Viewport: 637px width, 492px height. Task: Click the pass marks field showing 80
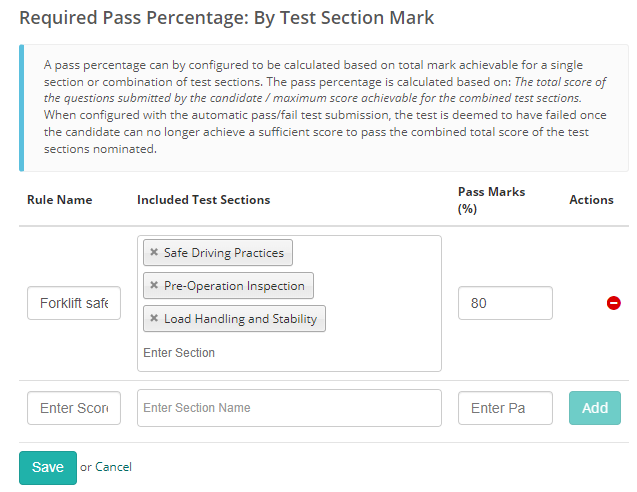(505, 303)
